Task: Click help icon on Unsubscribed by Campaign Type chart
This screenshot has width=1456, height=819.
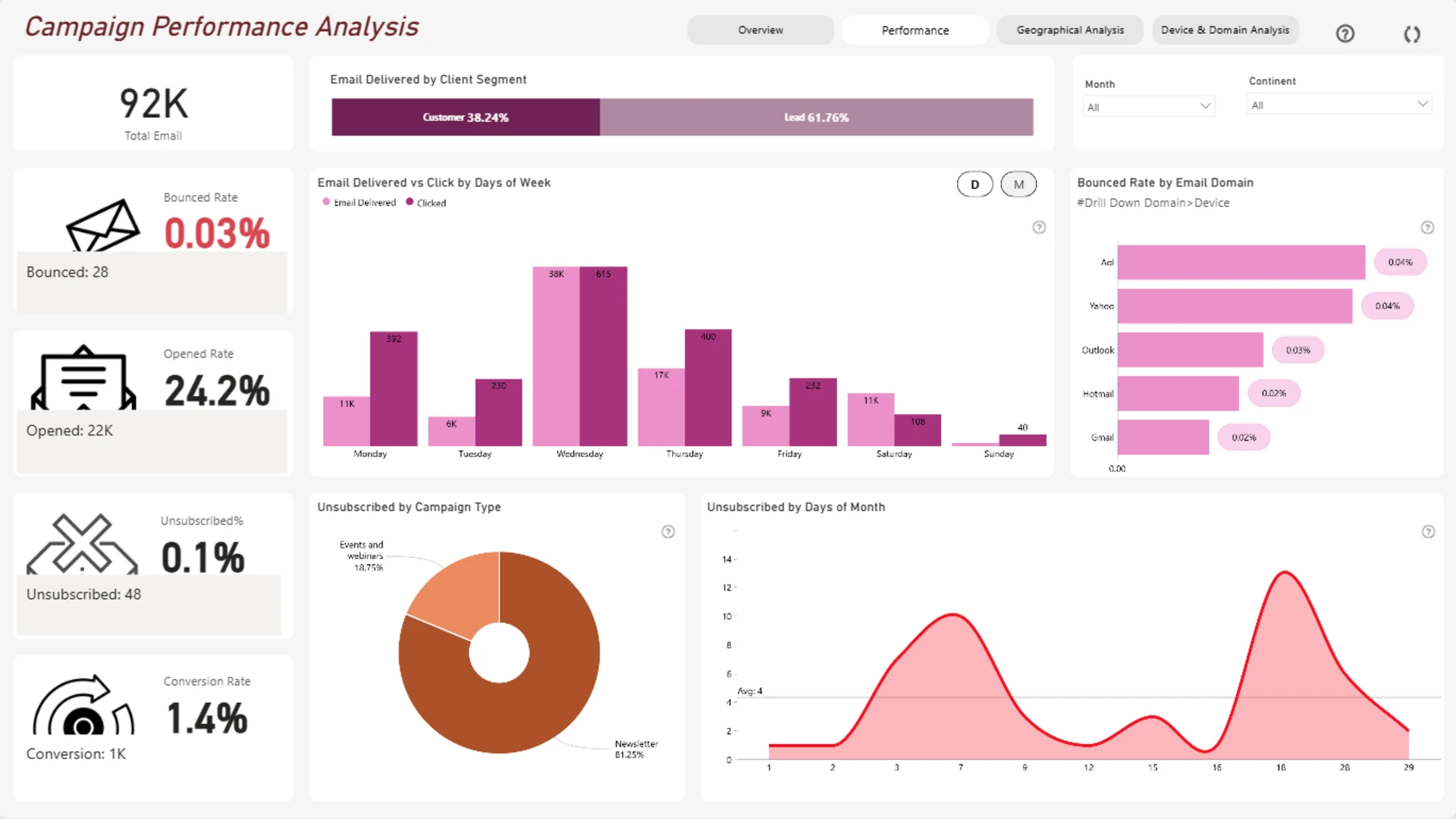Action: click(668, 532)
